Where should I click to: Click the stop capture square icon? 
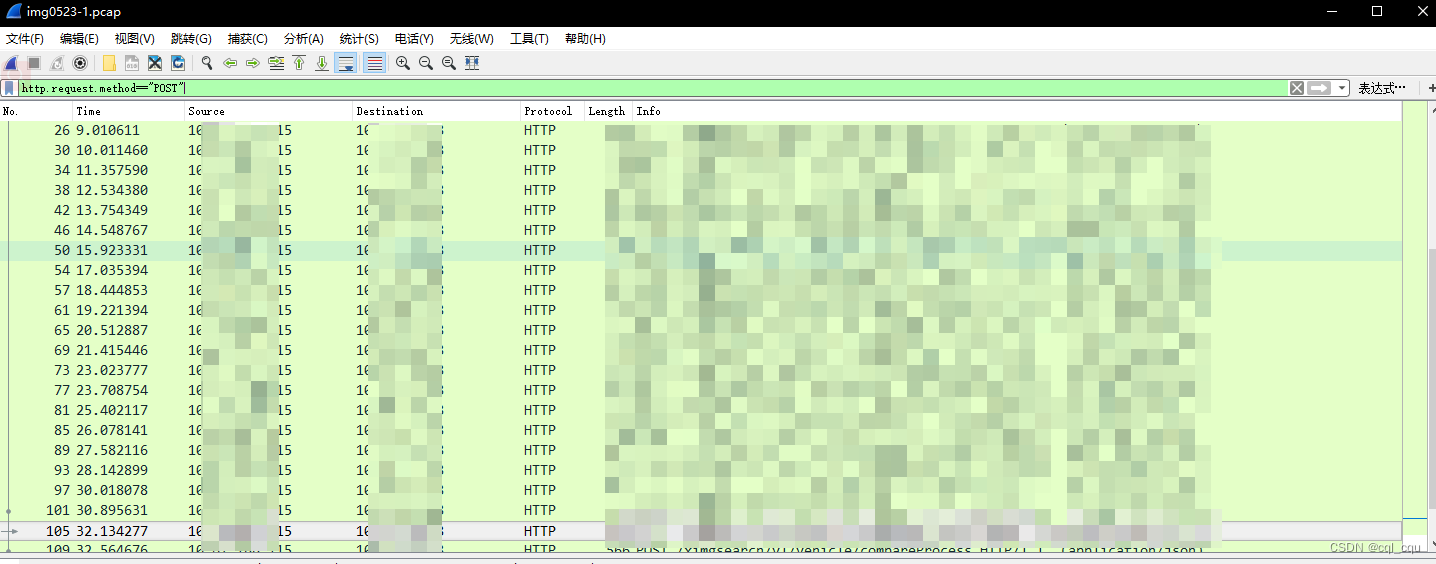34,63
